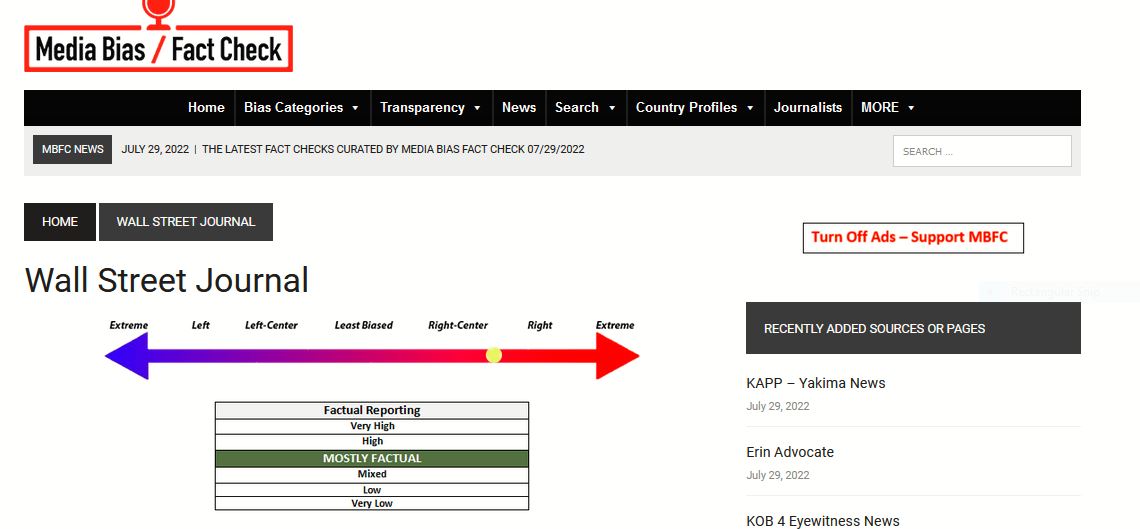
Task: Click the RECENTLY ADDED SOURCES OR PAGES heading
Action: [913, 328]
